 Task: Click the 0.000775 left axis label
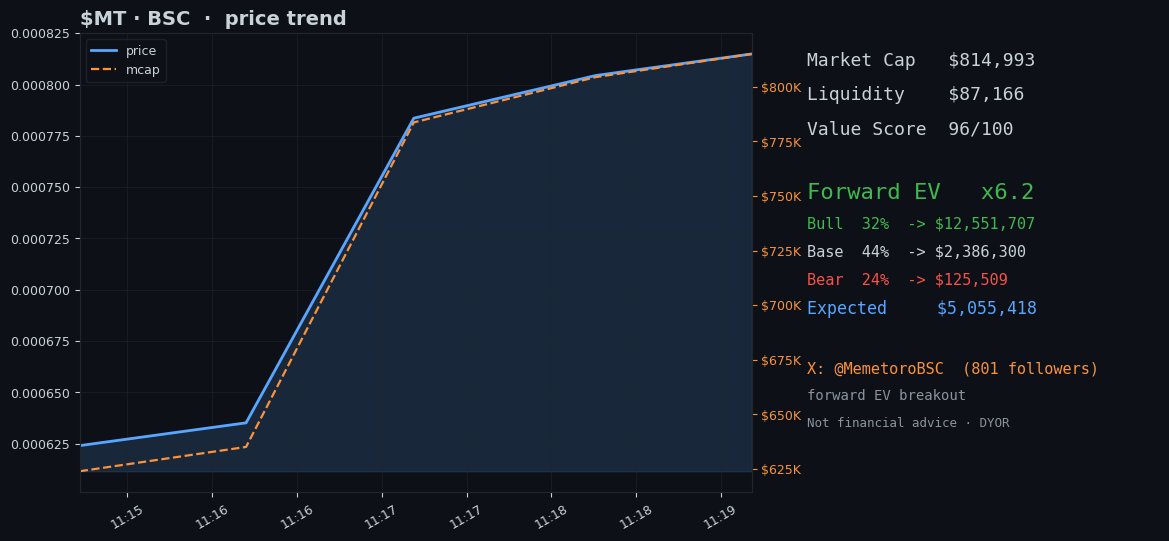coord(42,136)
